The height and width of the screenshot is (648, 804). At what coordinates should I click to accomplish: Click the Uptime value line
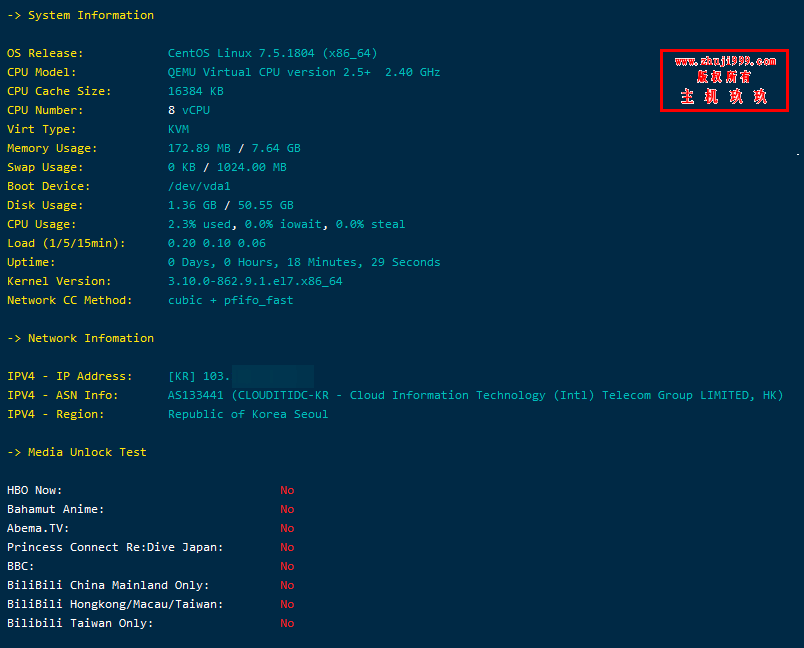[x=304, y=262]
